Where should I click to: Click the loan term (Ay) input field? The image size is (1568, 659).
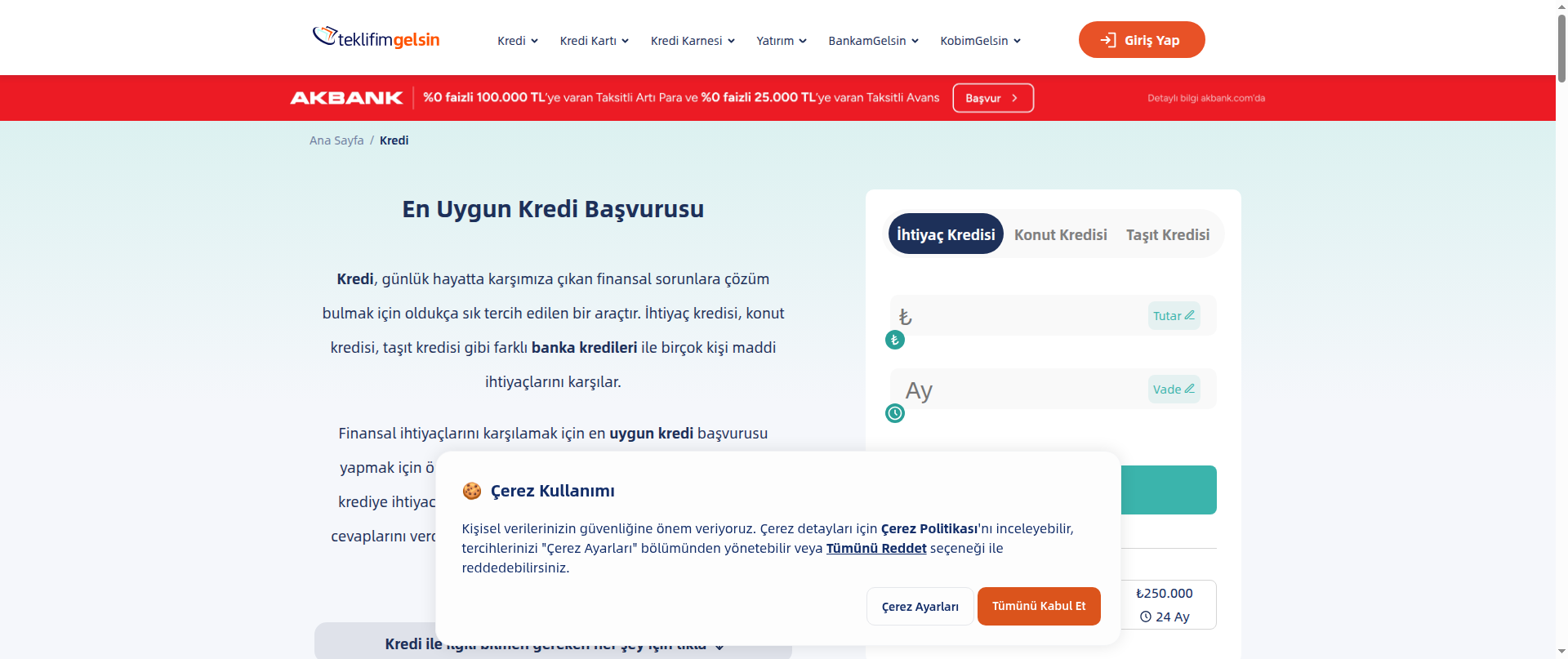click(1053, 389)
